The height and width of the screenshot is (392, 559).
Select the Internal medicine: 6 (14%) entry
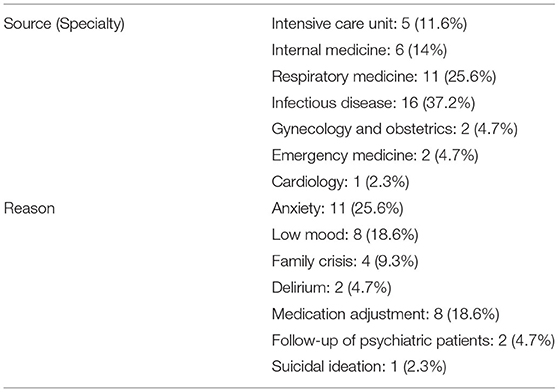point(359,50)
